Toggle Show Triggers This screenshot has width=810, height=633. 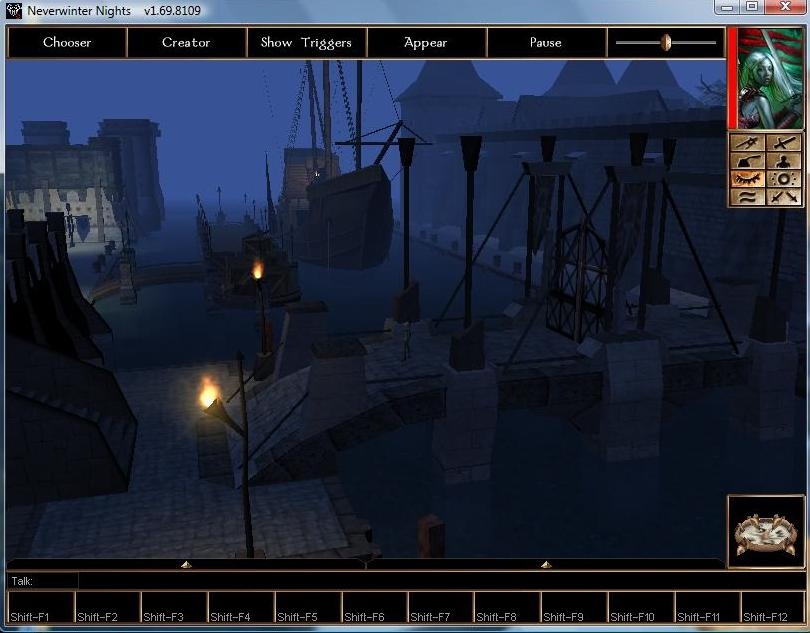(x=306, y=43)
